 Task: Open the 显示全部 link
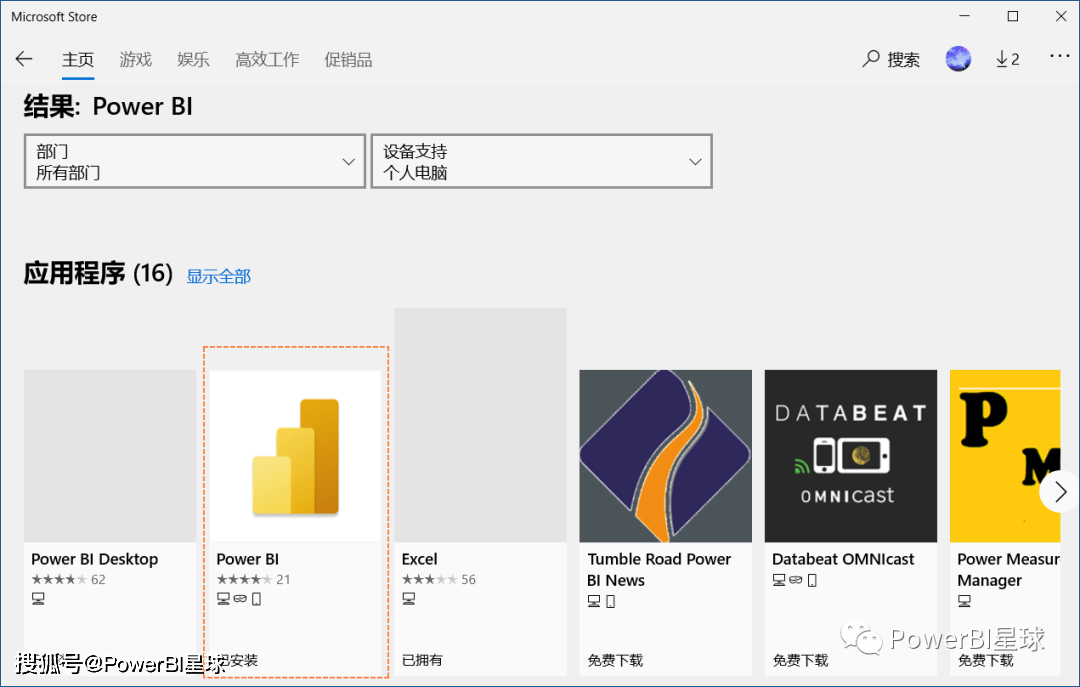tap(218, 276)
